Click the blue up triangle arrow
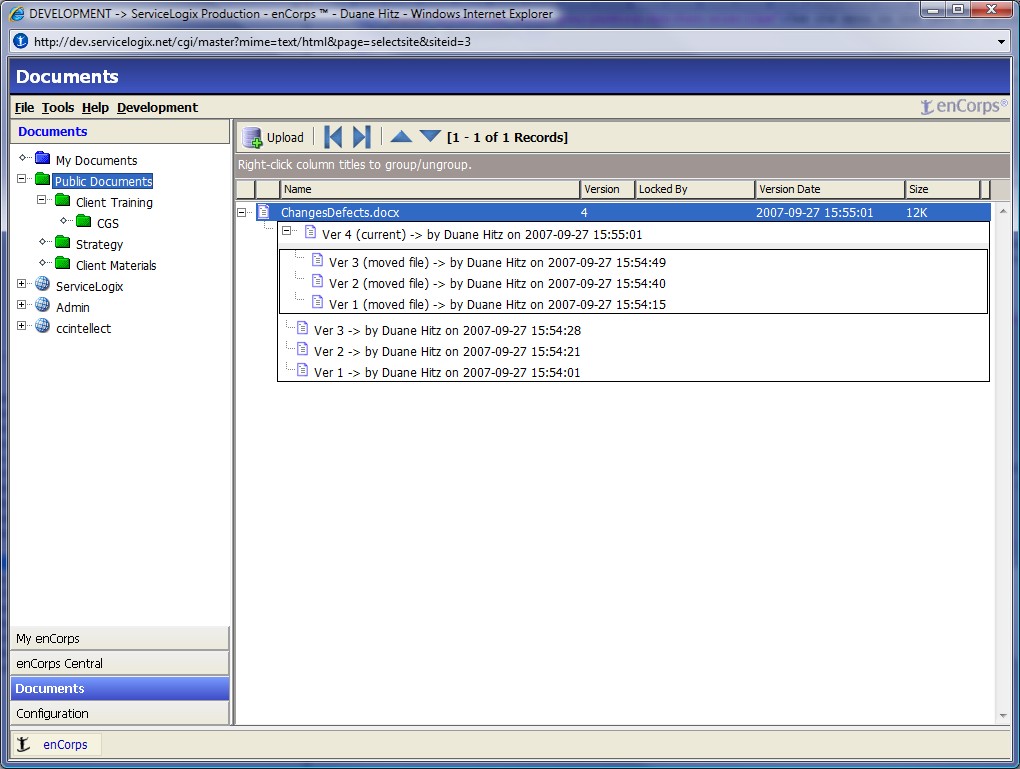The width and height of the screenshot is (1020, 769). (x=401, y=136)
